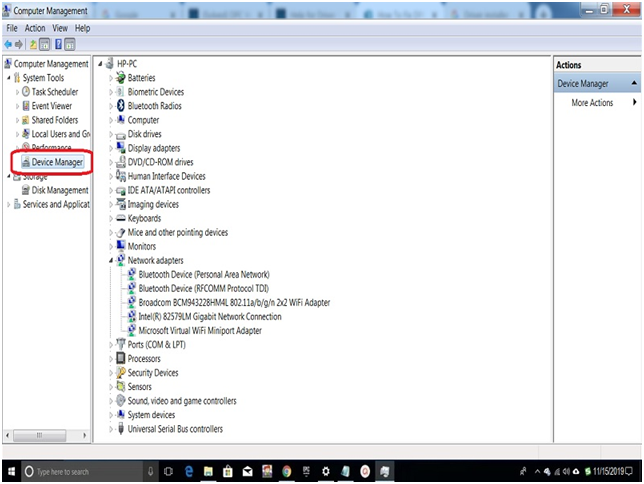
Task: Expand the Ports (COM & LPT) node
Action: click(111, 345)
